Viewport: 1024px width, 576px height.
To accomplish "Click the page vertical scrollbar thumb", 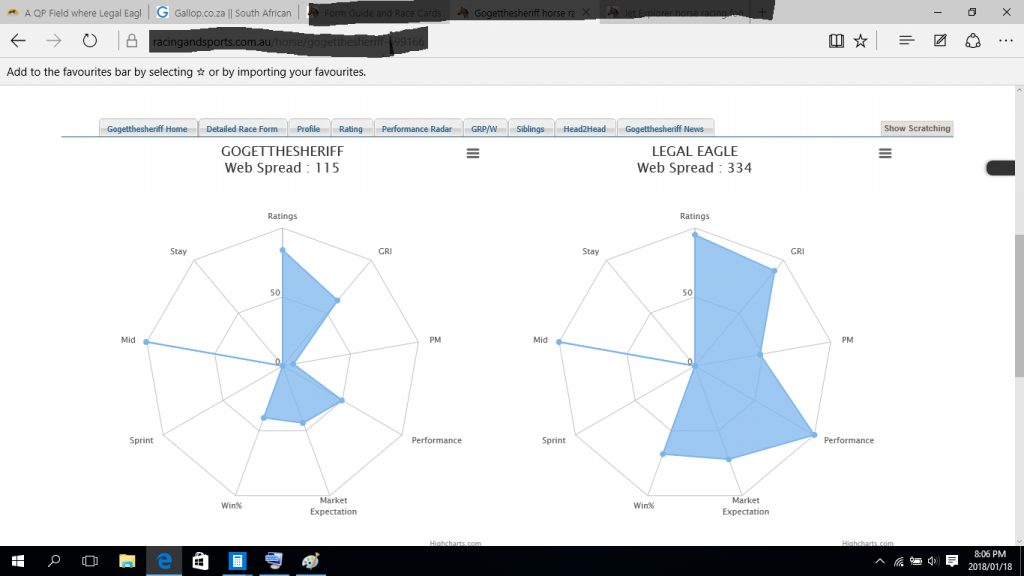I will [1018, 305].
